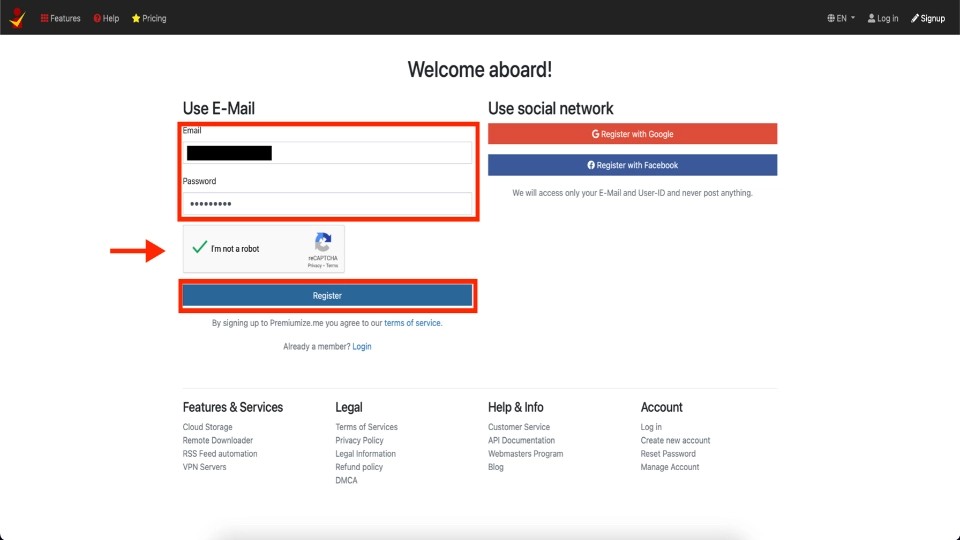Screen dimensions: 960x540
Task: Click the reCAPTCHA logo icon
Action: point(323,242)
